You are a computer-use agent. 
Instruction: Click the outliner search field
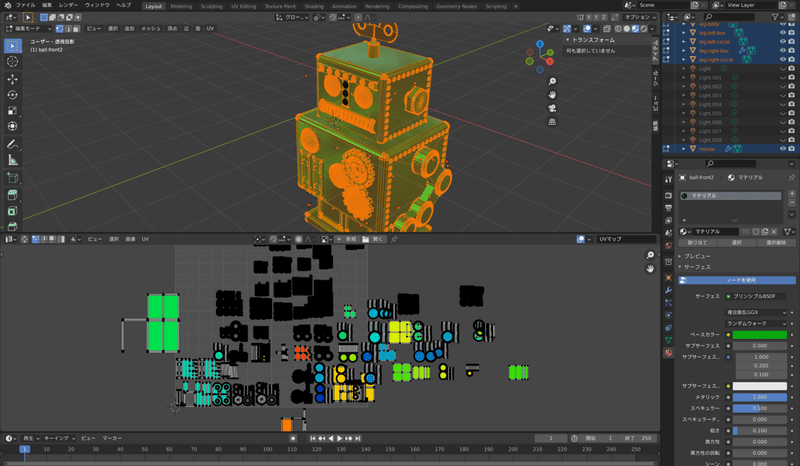[729, 17]
